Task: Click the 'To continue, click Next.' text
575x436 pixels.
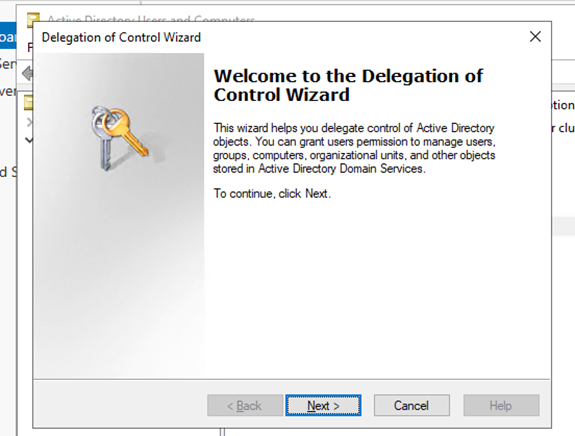Action: (272, 193)
